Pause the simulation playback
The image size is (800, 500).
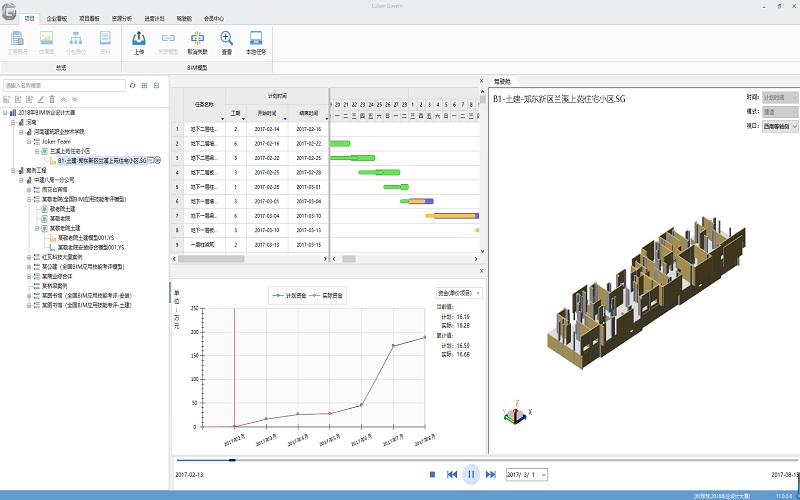click(x=471, y=474)
